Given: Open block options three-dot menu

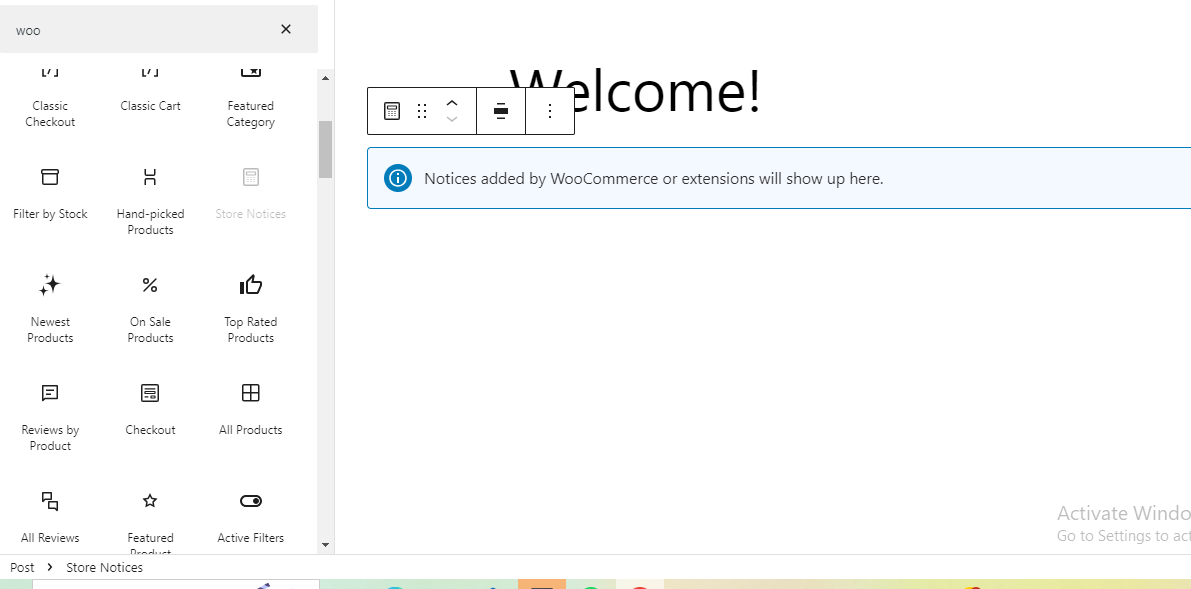Looking at the screenshot, I should click(x=549, y=111).
